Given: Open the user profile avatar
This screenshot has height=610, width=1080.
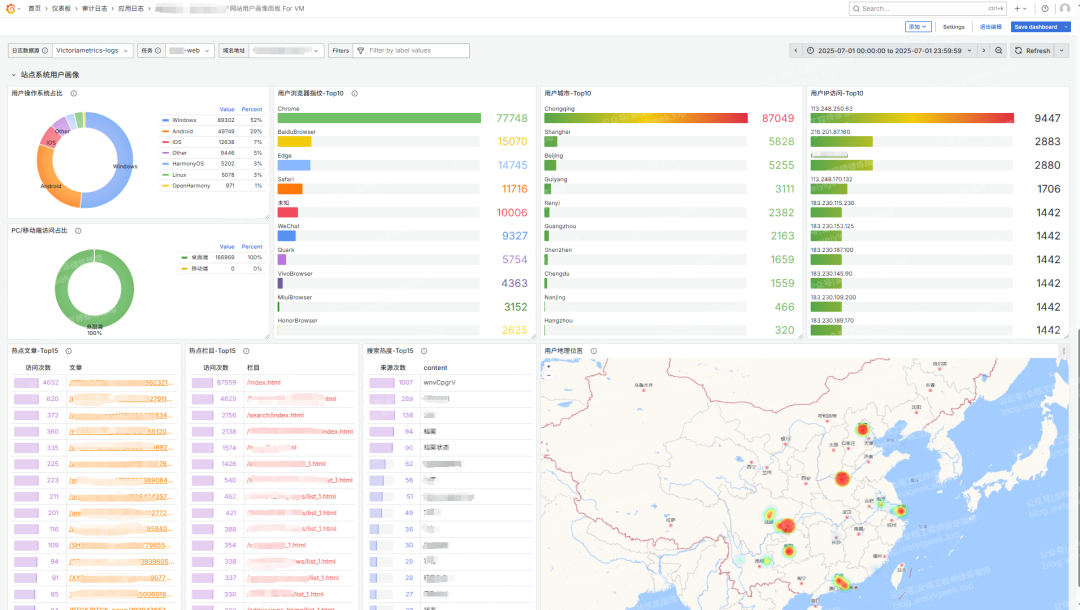Looking at the screenshot, I should (x=1065, y=8).
